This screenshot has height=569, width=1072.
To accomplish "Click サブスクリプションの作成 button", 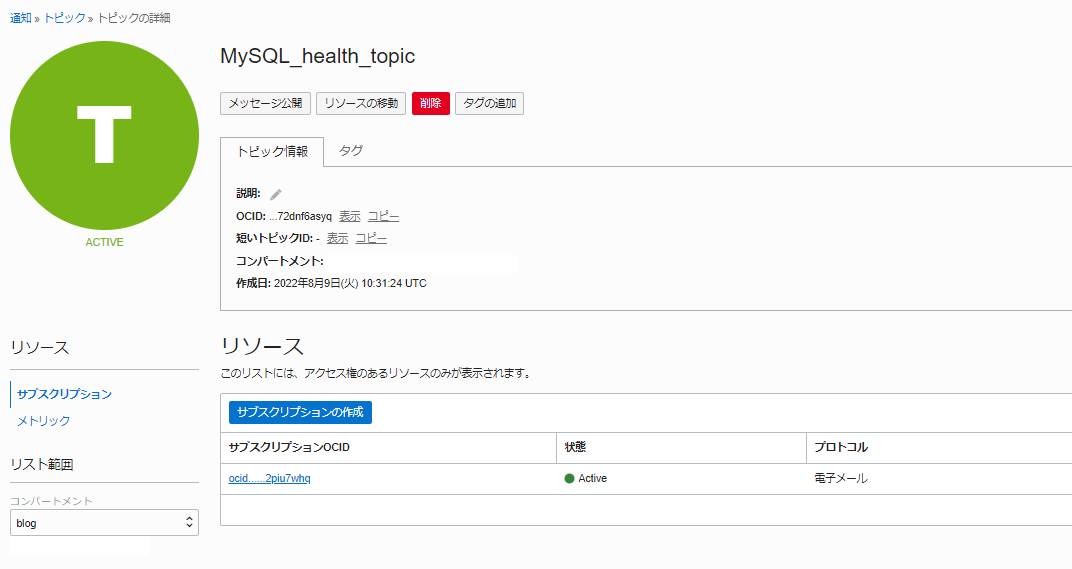I will click(x=300, y=412).
